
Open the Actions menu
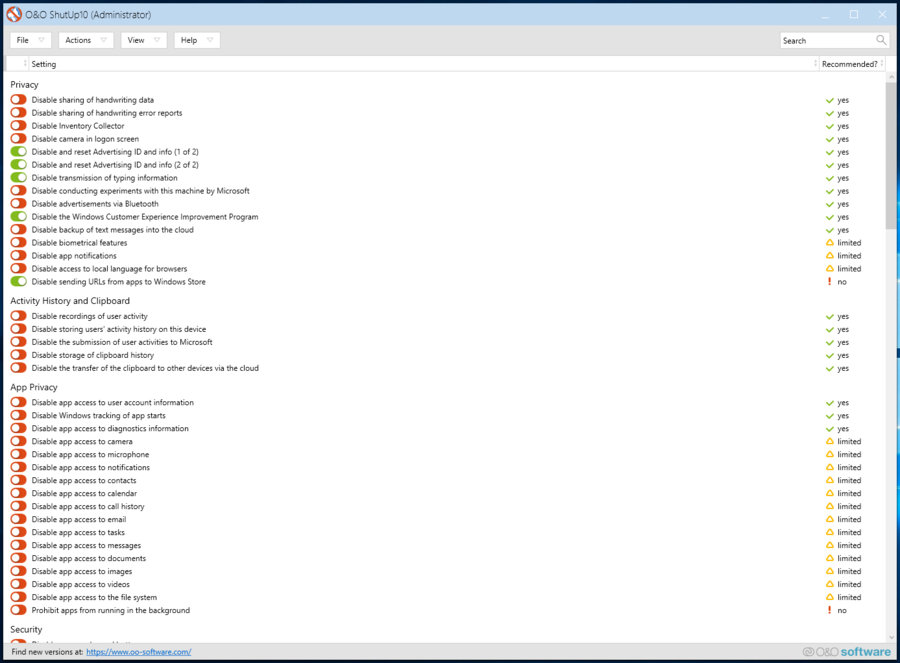[86, 40]
